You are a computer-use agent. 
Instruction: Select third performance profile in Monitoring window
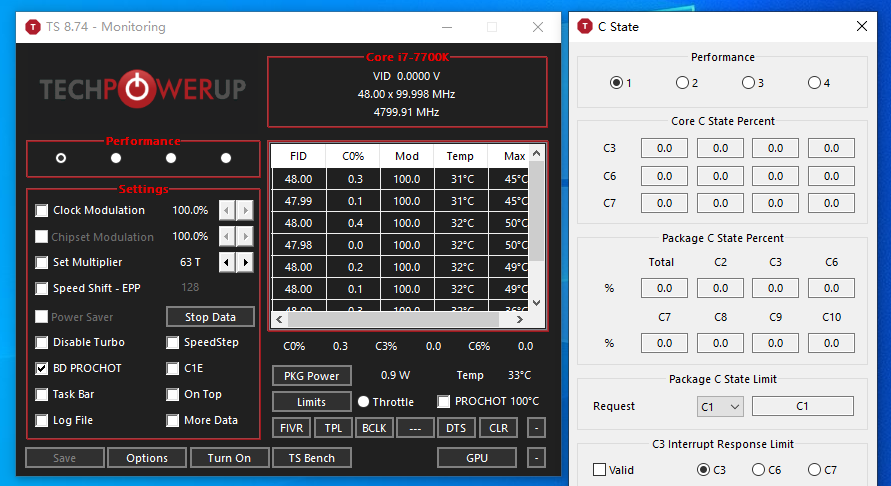coord(171,158)
